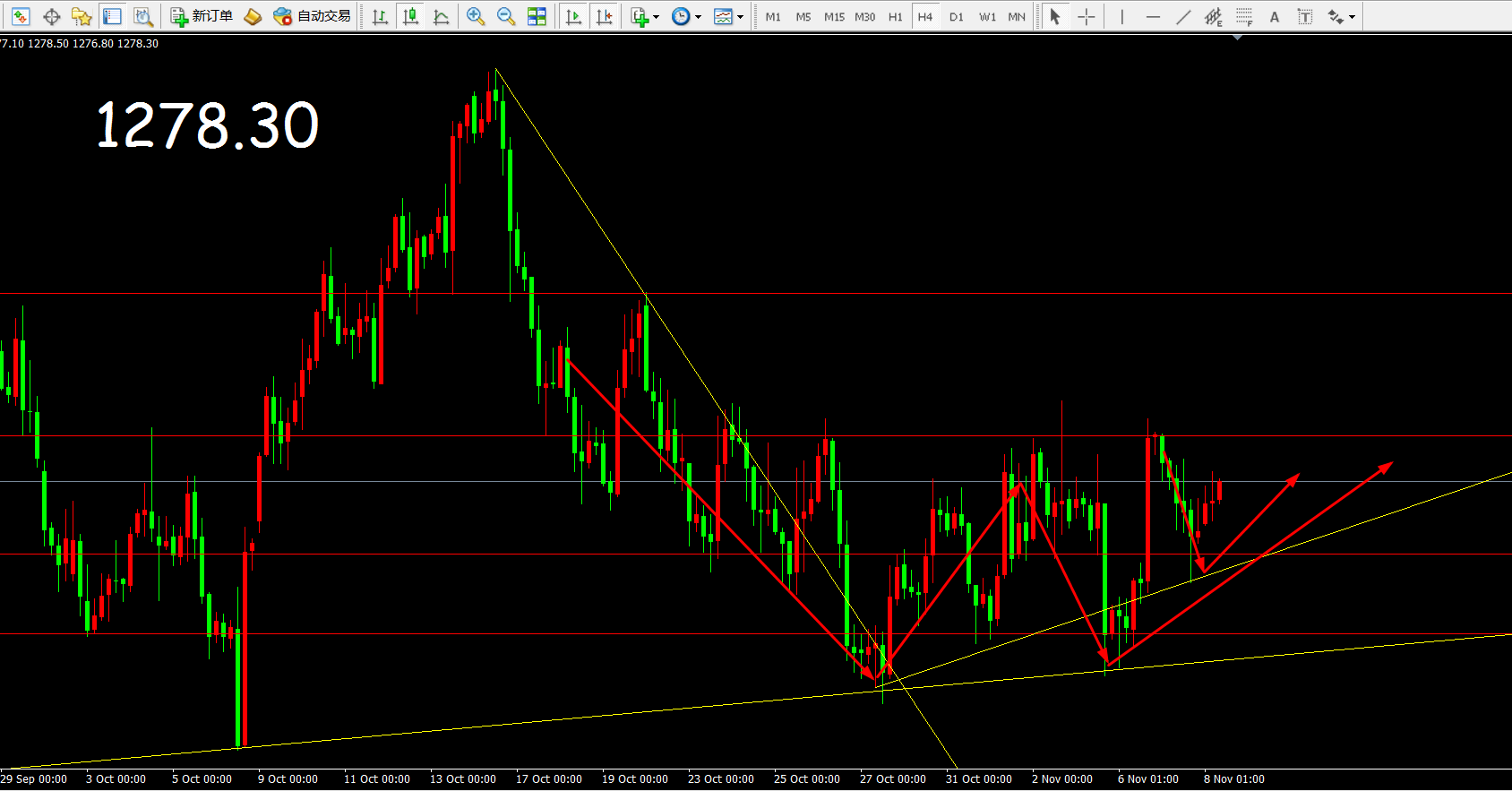The width and height of the screenshot is (1512, 791).
Task: Open the Navigator favorites folder icon
Action: point(82,16)
